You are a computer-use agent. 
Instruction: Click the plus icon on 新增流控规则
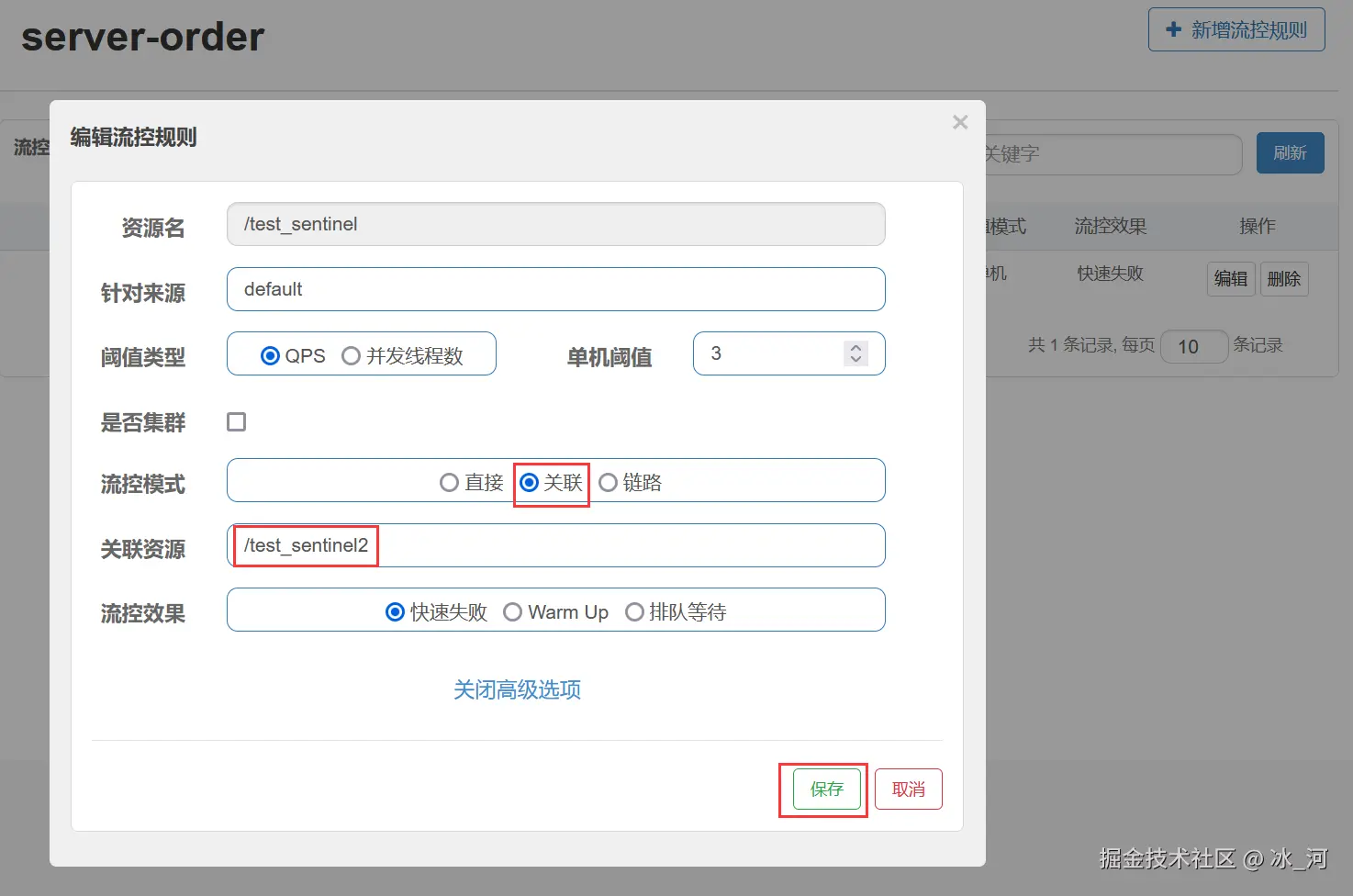tap(1173, 29)
